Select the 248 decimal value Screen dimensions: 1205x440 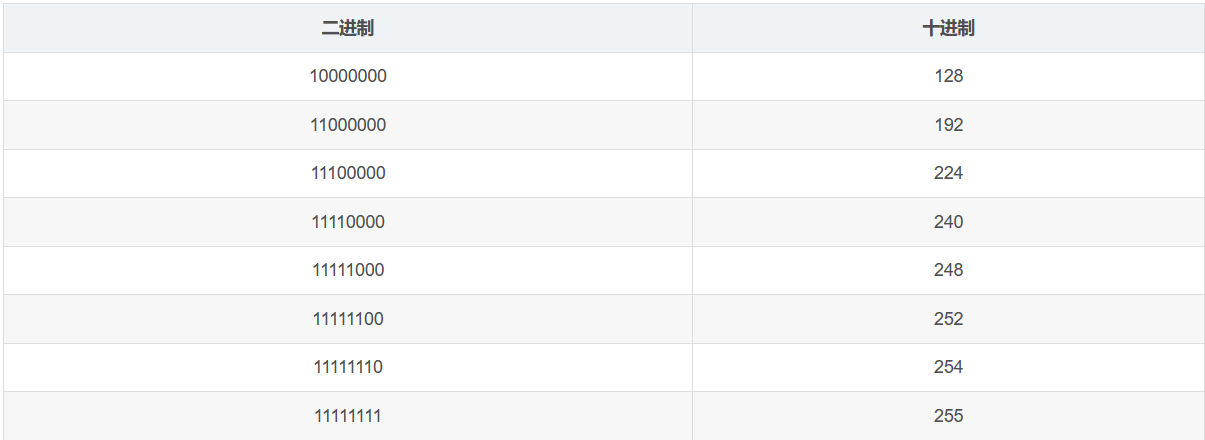947,270
